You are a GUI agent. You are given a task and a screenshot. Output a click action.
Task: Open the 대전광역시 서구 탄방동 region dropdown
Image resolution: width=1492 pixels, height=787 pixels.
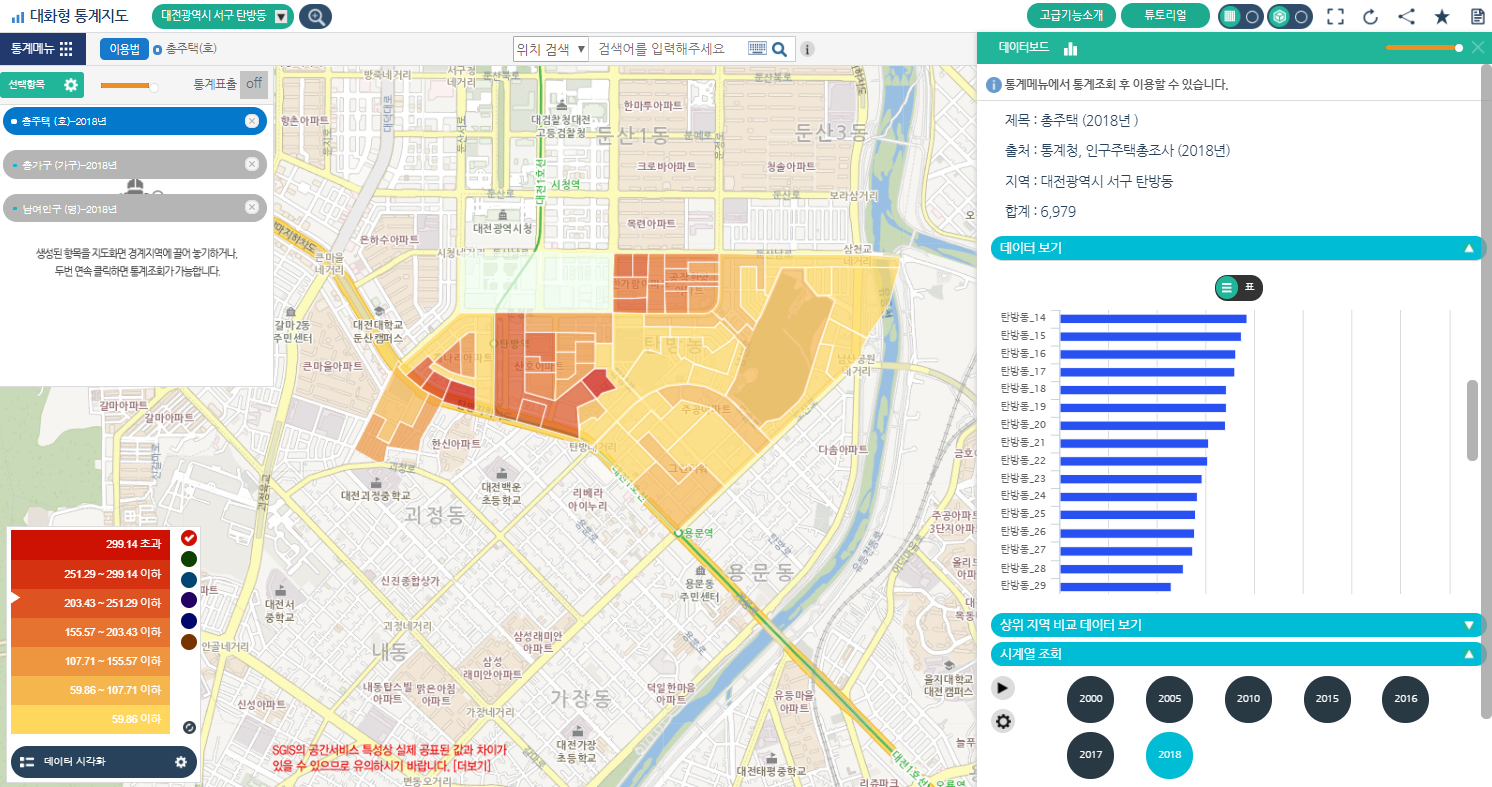[281, 16]
